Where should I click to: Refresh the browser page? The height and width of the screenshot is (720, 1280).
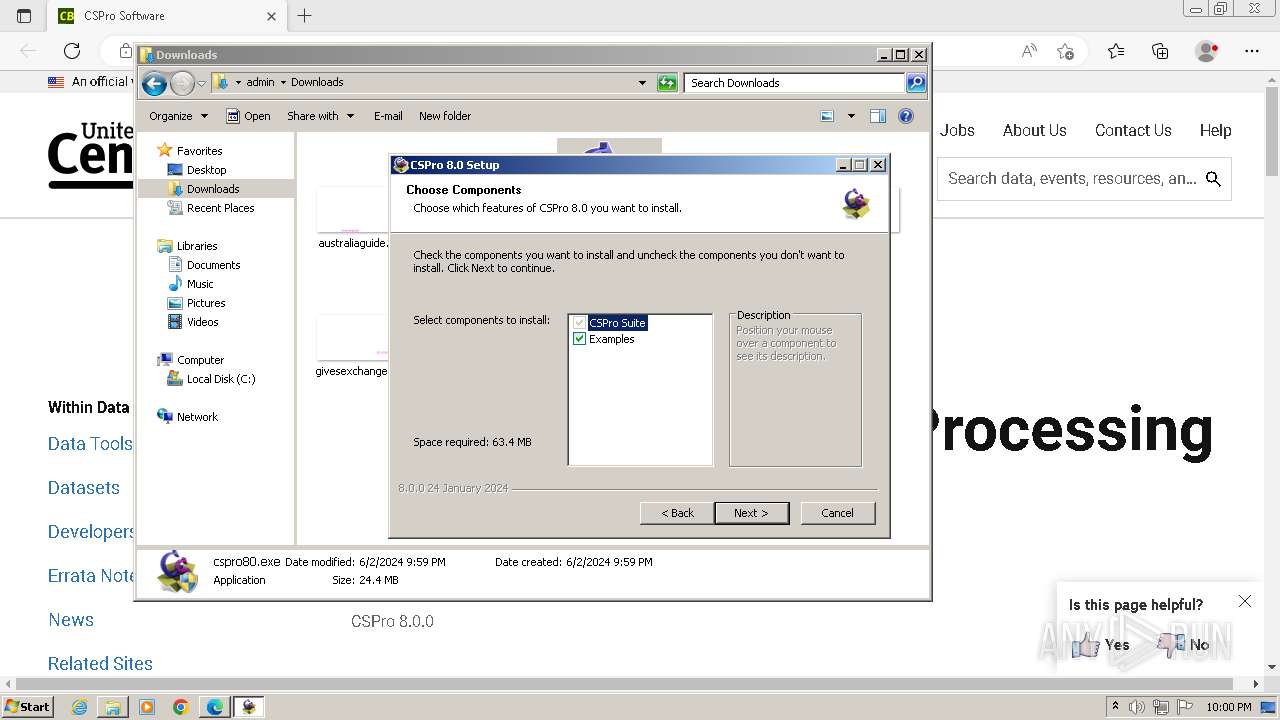tap(72, 51)
